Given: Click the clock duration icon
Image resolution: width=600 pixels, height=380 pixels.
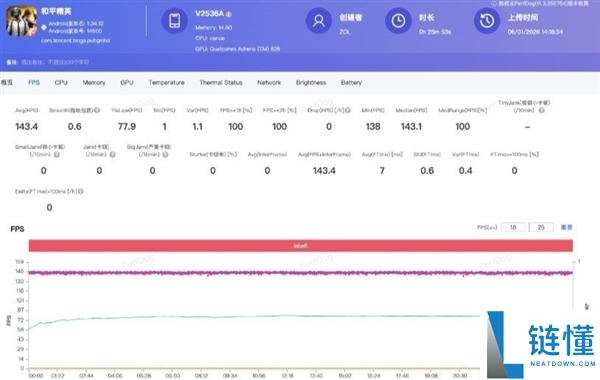Looking at the screenshot, I should coord(398,21).
